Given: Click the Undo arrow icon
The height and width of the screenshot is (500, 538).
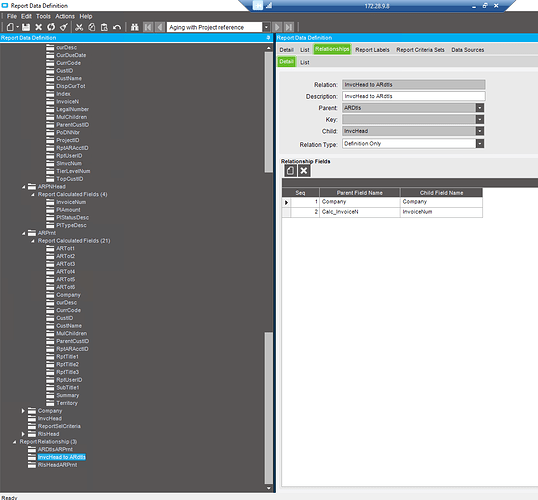Looking at the screenshot, I should click(x=117, y=27).
